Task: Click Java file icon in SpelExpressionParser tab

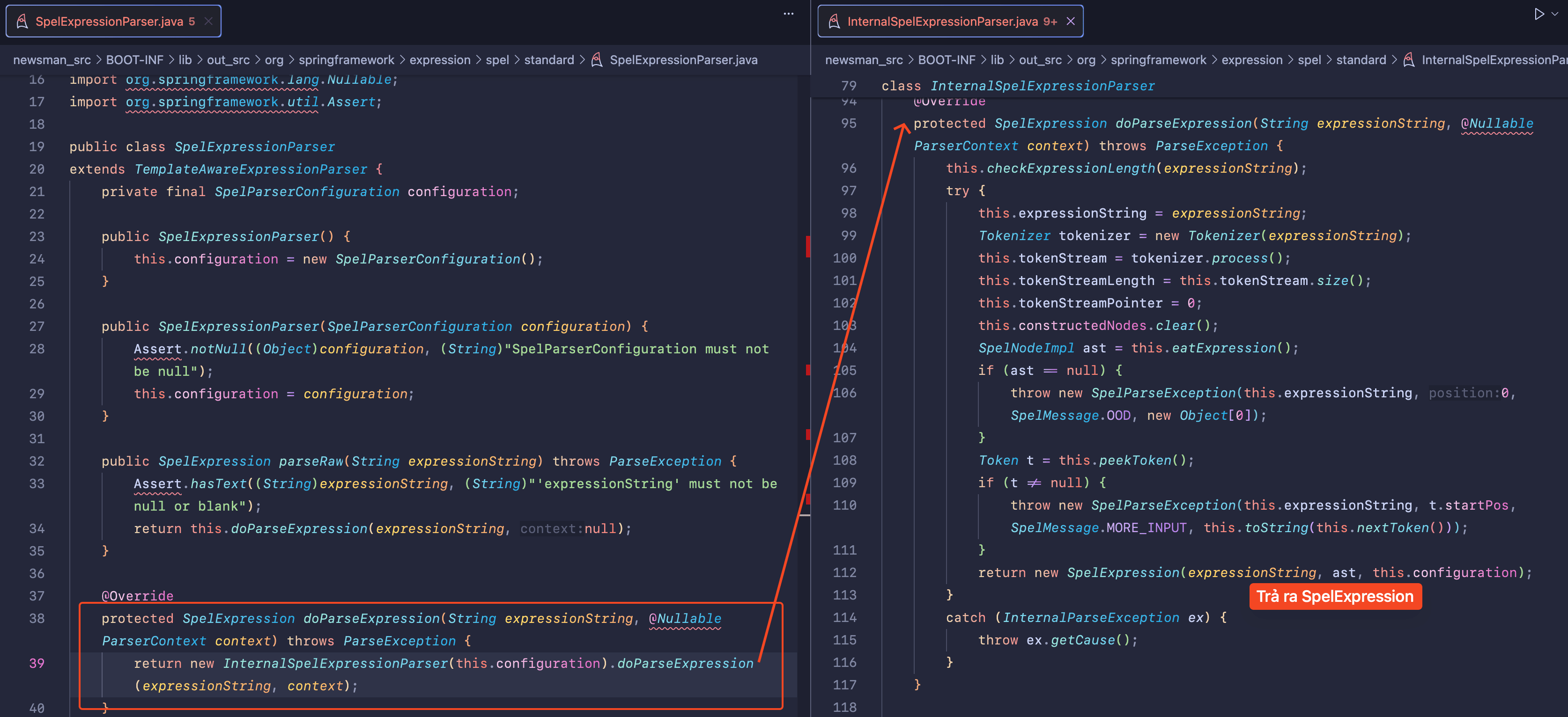Action: 22,21
